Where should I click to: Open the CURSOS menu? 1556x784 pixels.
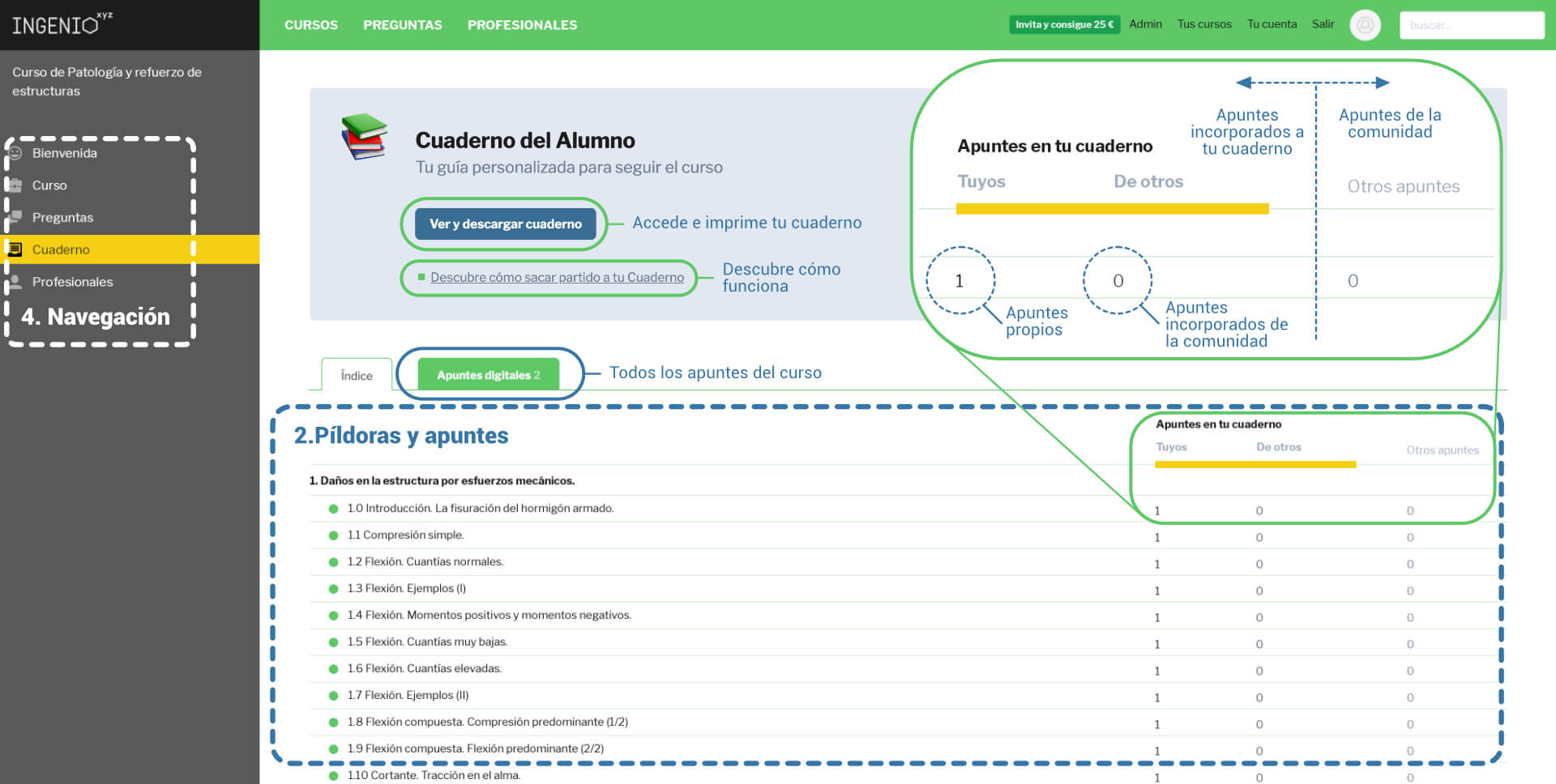coord(311,25)
